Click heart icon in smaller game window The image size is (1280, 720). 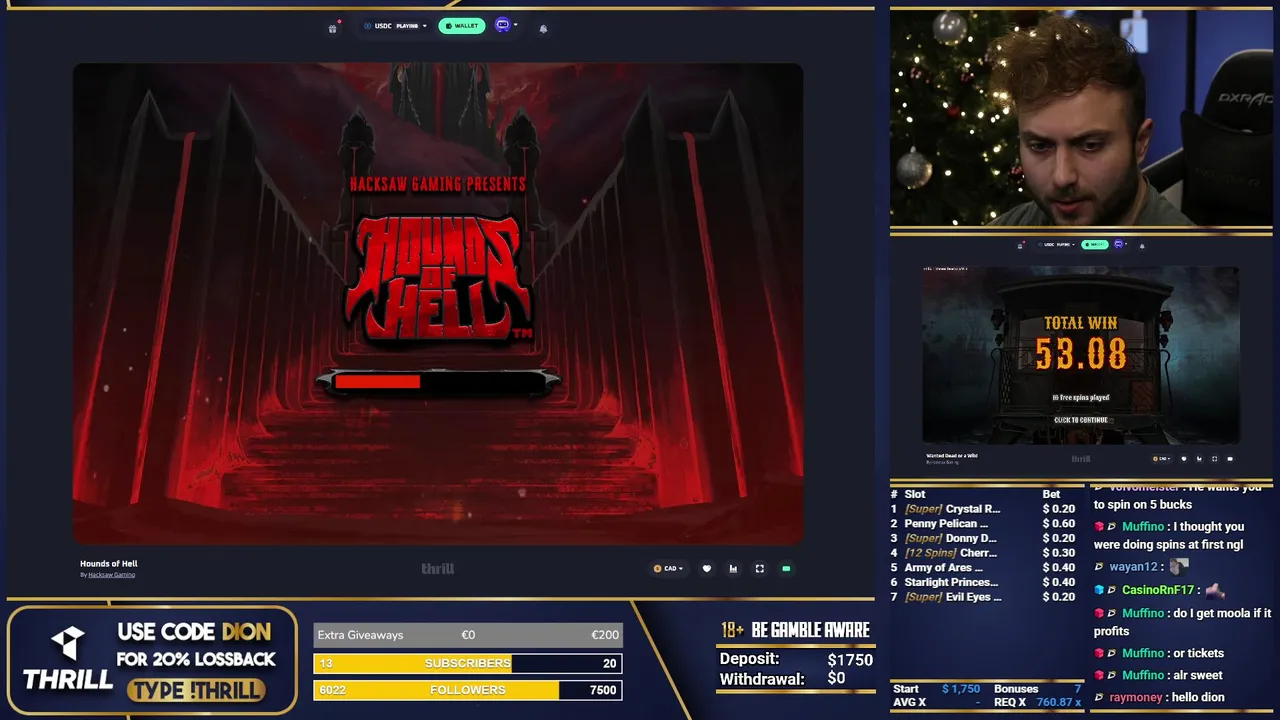click(x=1184, y=459)
